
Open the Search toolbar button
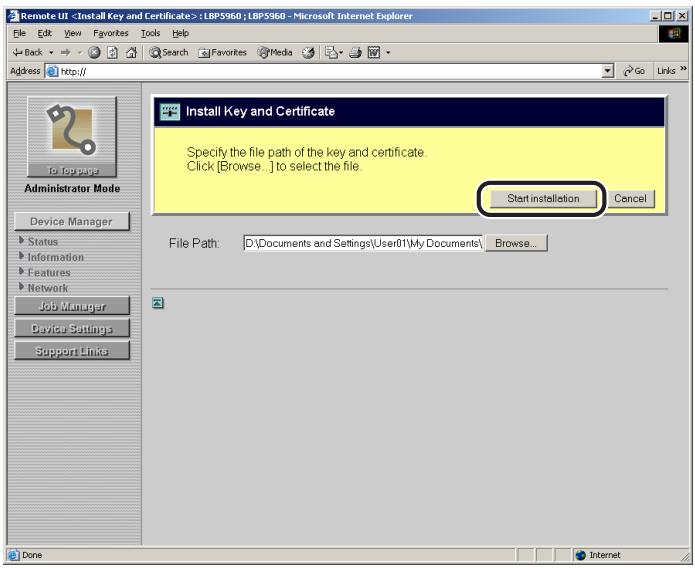[168, 52]
